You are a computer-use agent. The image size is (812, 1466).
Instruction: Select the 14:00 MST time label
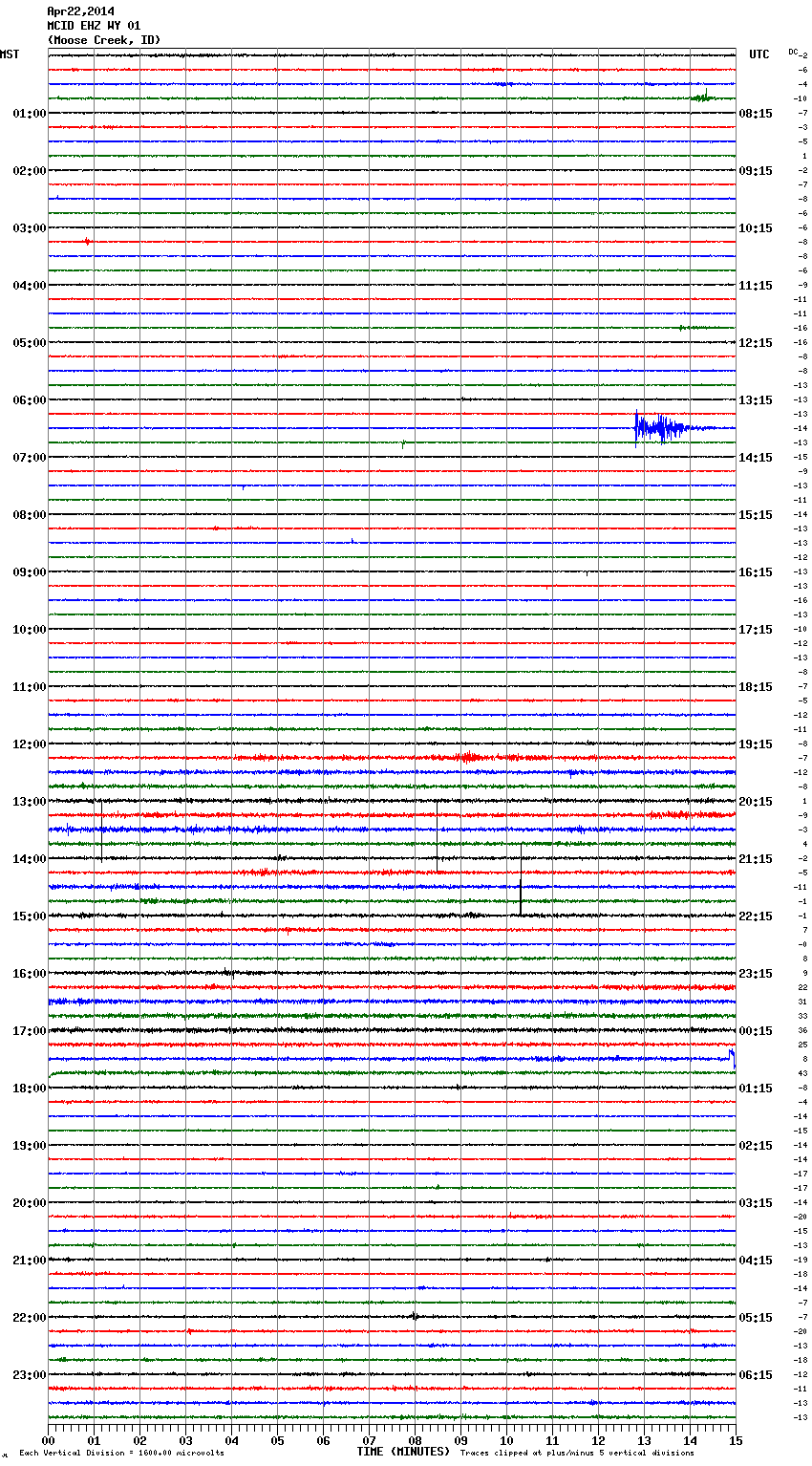coord(30,859)
